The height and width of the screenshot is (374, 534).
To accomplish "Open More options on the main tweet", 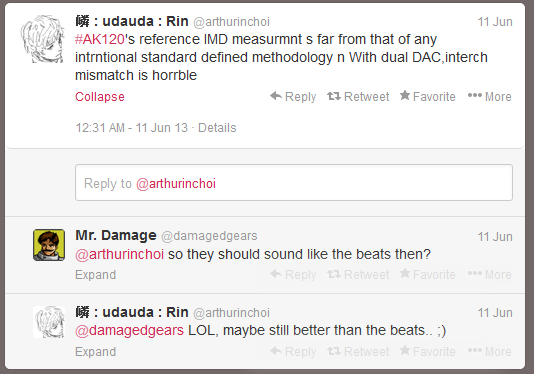I will point(489,97).
